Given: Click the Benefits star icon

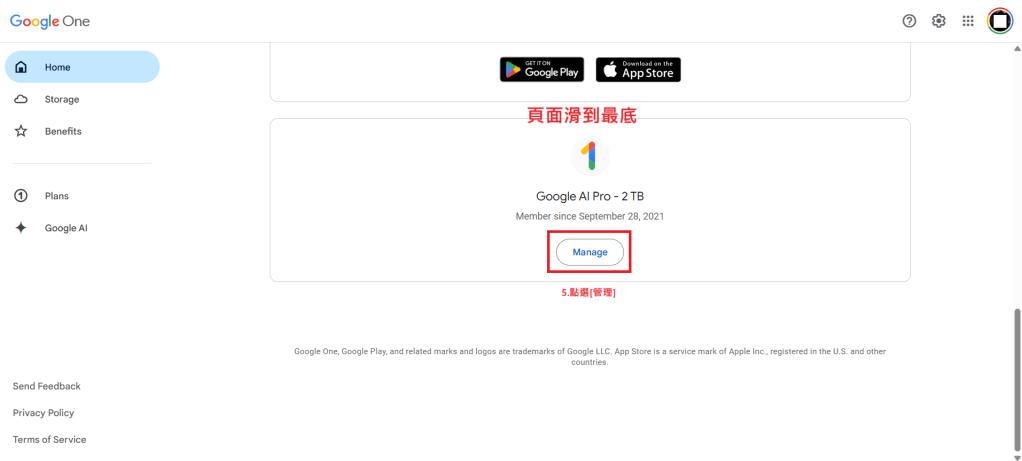Looking at the screenshot, I should point(21,131).
